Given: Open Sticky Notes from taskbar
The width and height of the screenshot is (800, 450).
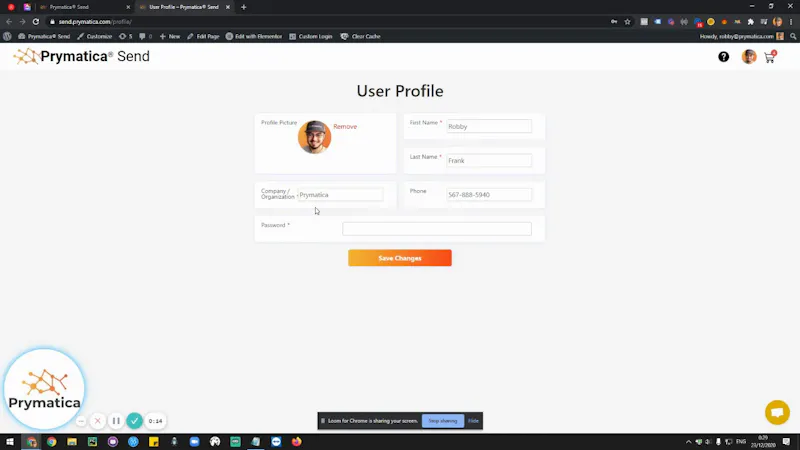Looking at the screenshot, I should coord(154,442).
